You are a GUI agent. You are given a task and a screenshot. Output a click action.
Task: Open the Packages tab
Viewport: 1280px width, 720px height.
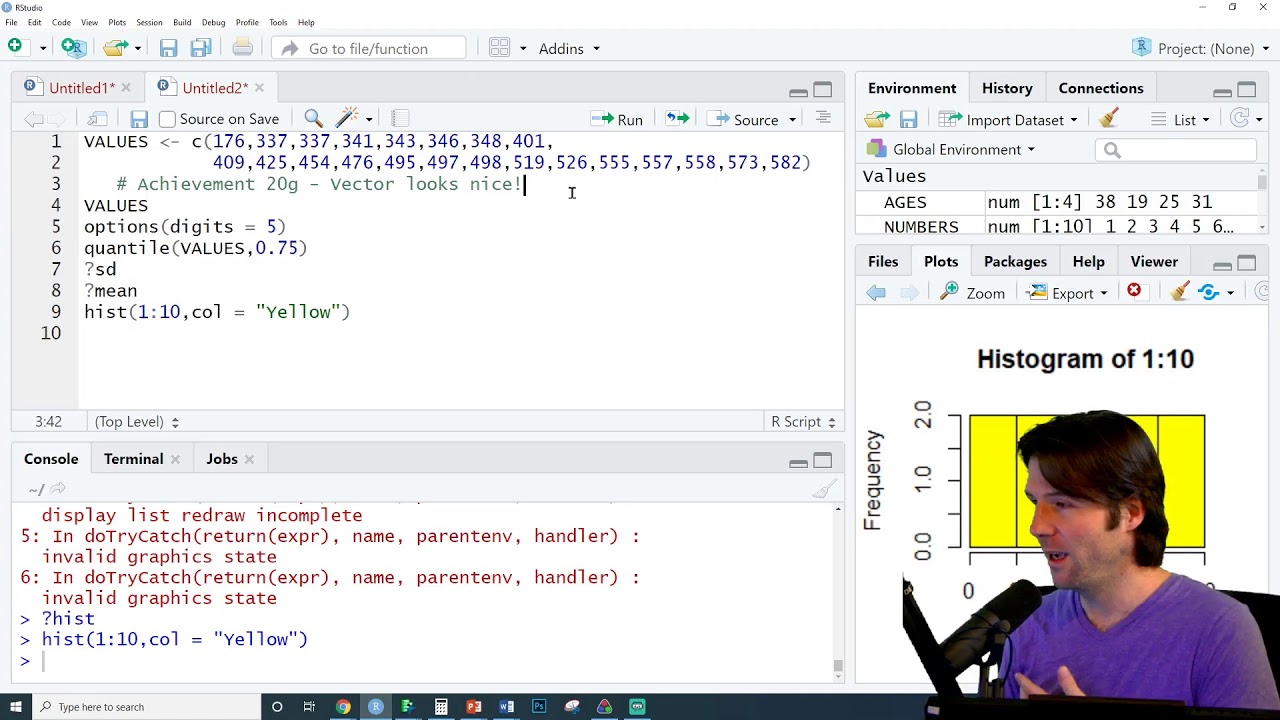(x=1015, y=262)
